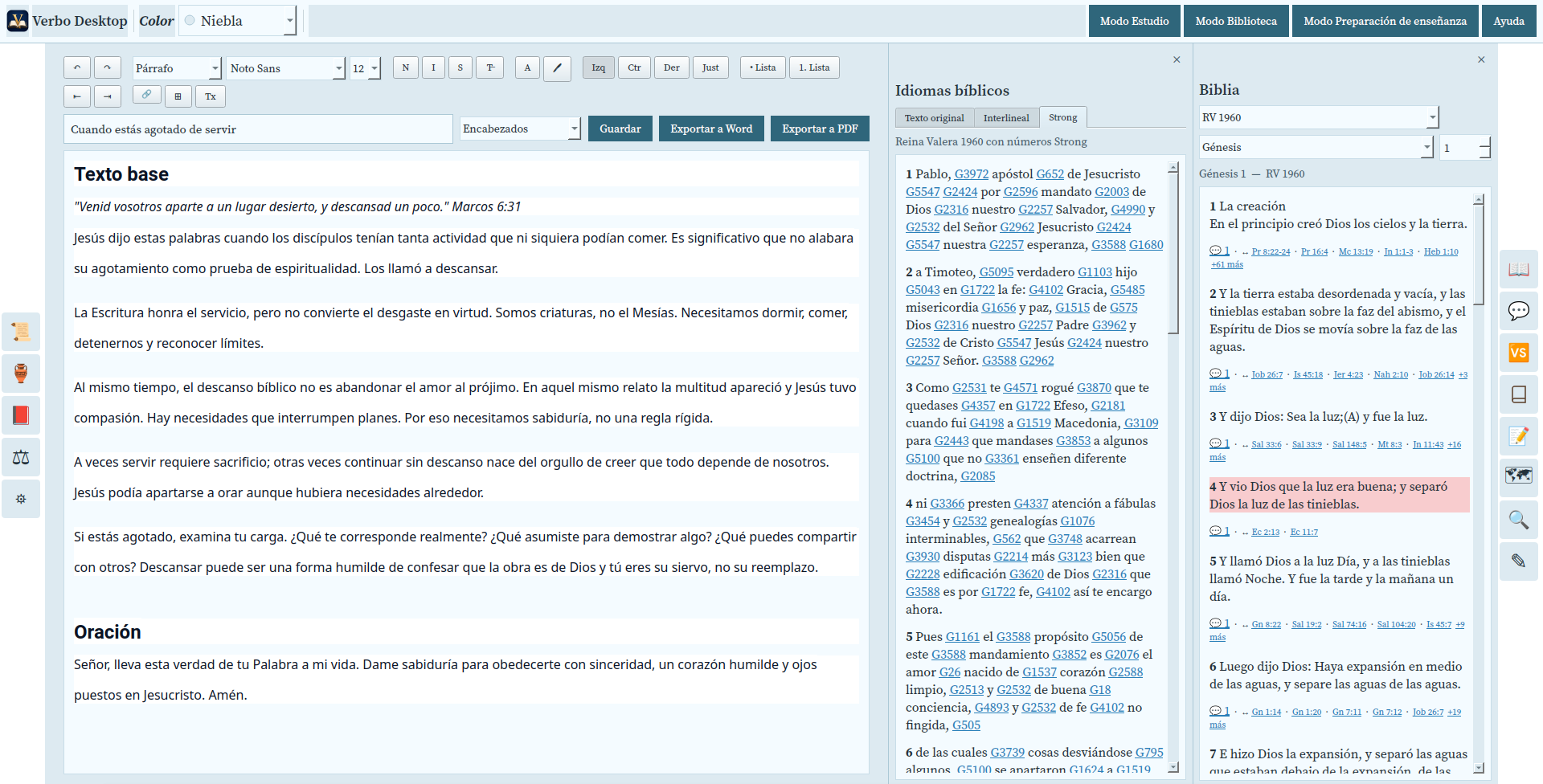The image size is (1543, 784).
Task: Insert a table with the grid icon
Action: click(178, 96)
